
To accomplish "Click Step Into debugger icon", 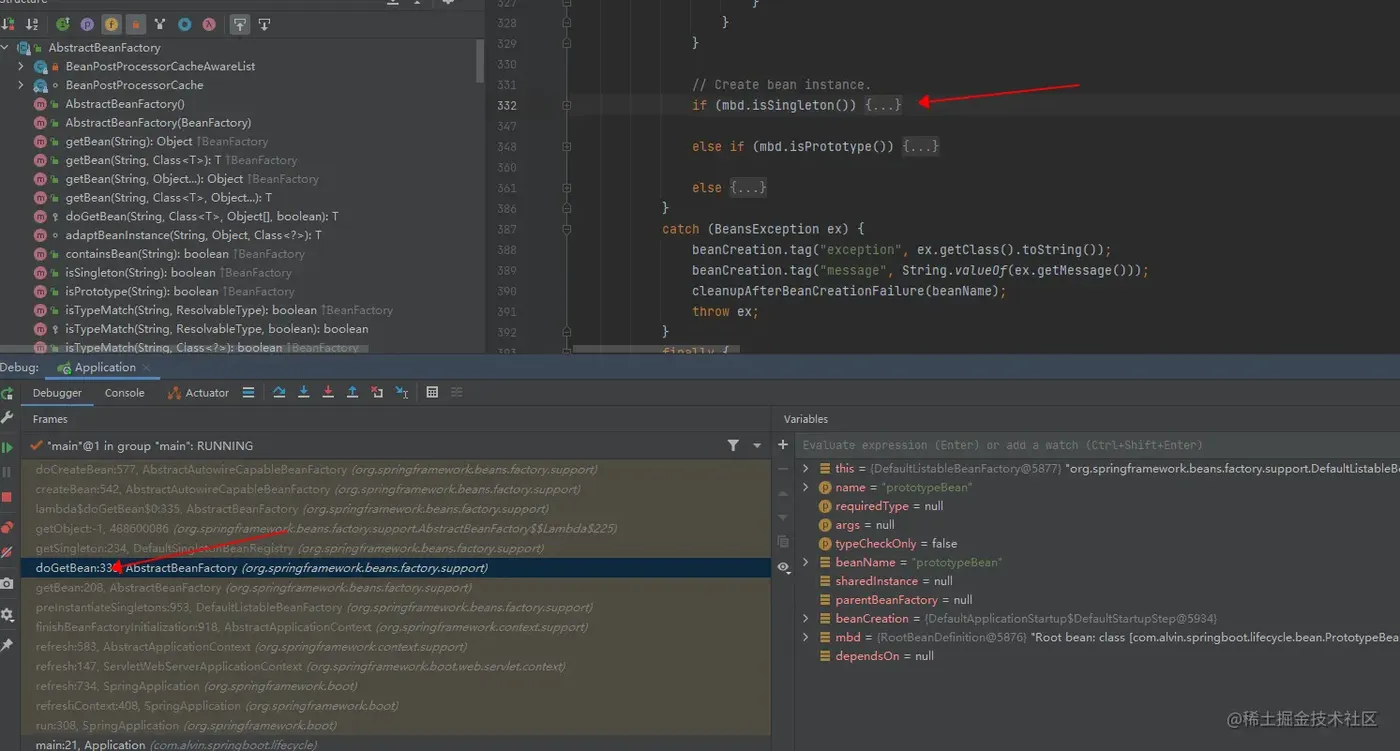I will click(x=304, y=393).
